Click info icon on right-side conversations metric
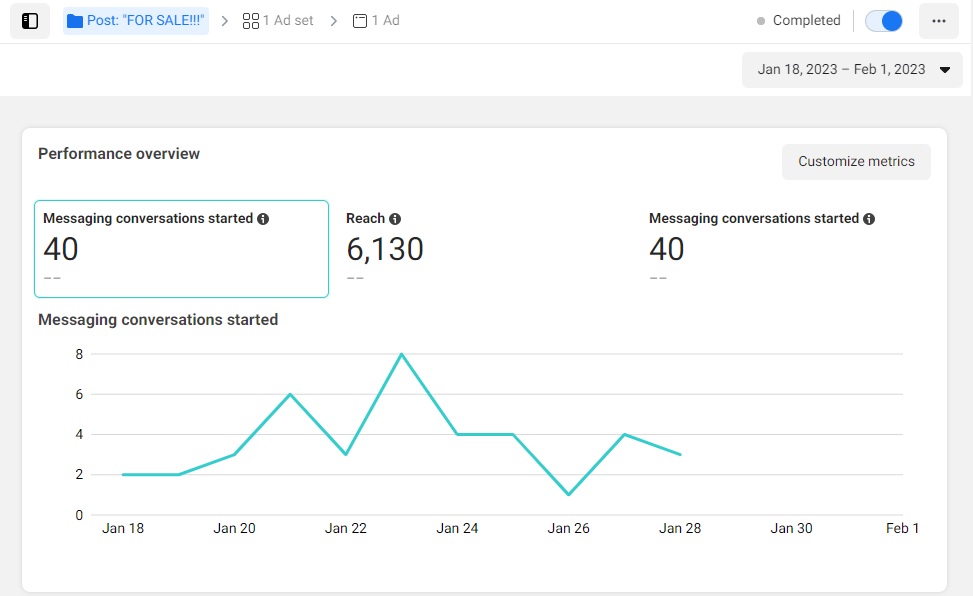Screen dimensions: 973x596 coord(869,219)
